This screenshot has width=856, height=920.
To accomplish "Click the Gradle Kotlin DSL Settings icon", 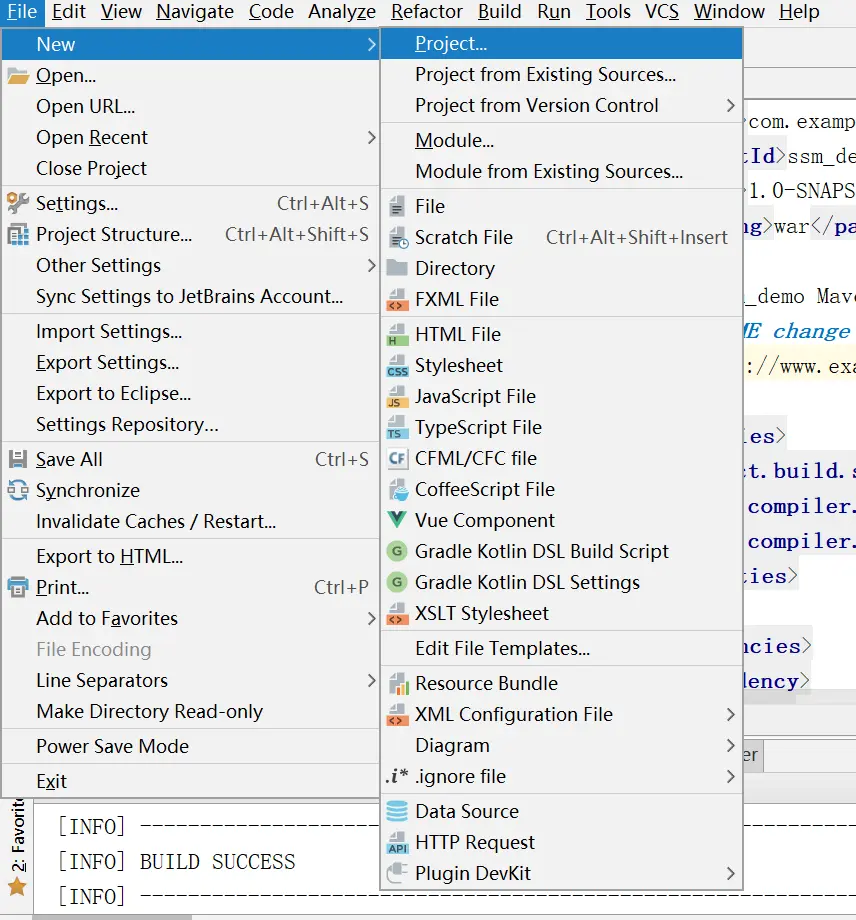I will 397,582.
